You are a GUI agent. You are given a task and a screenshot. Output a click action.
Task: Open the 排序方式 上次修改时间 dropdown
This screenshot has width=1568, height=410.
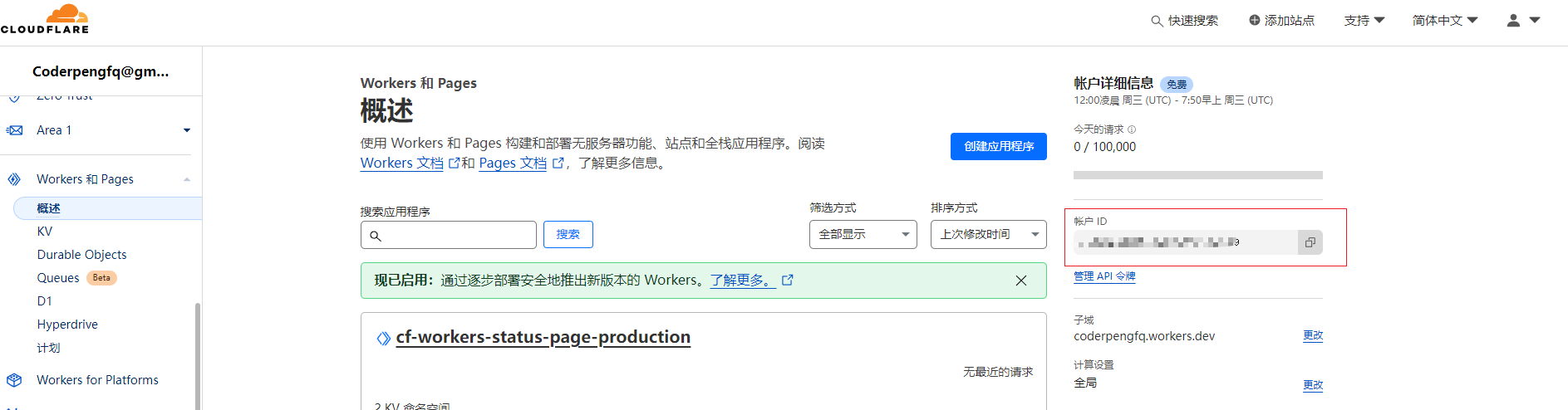tap(989, 234)
